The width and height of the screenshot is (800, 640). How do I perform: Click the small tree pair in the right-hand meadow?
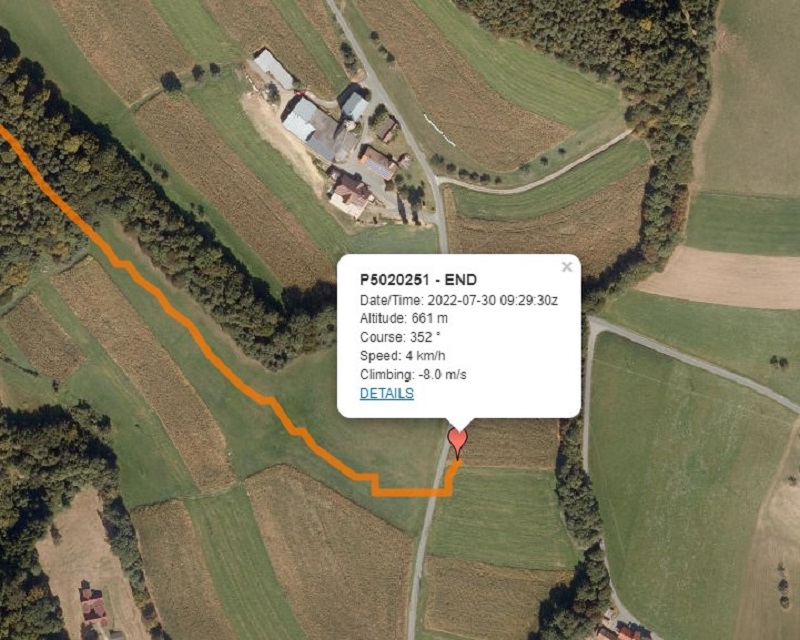click(x=779, y=362)
